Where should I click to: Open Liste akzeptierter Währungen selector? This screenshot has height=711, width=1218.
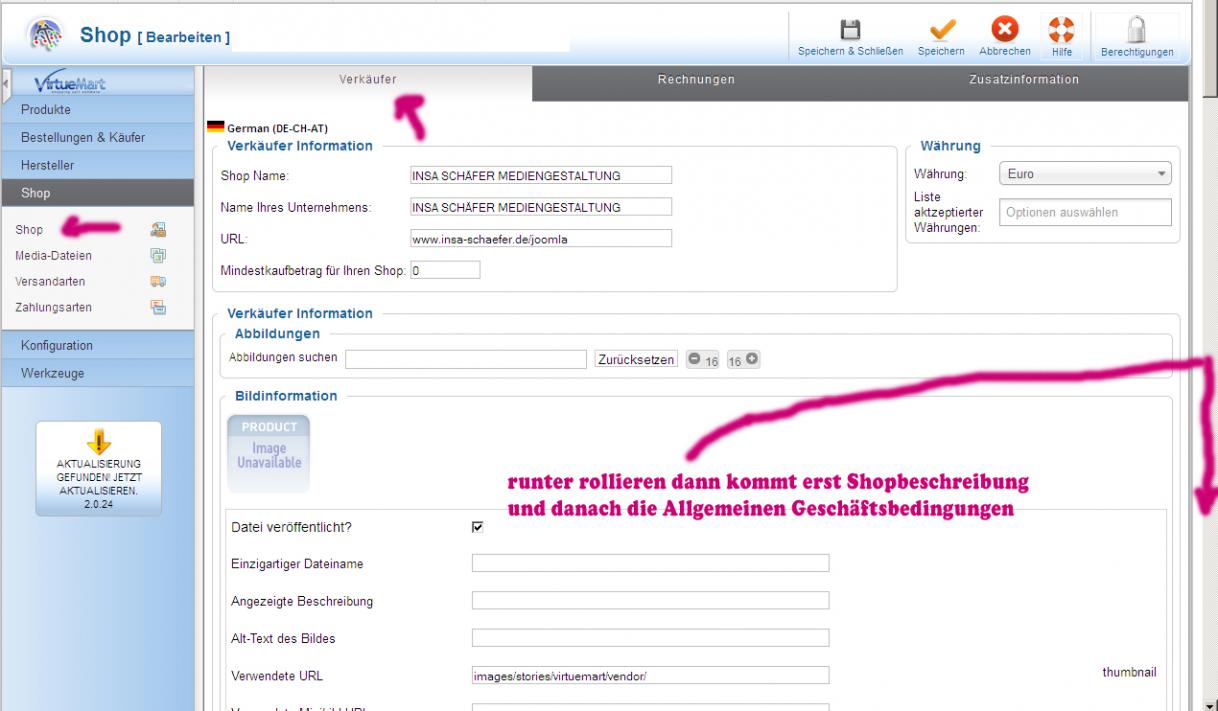point(1084,212)
